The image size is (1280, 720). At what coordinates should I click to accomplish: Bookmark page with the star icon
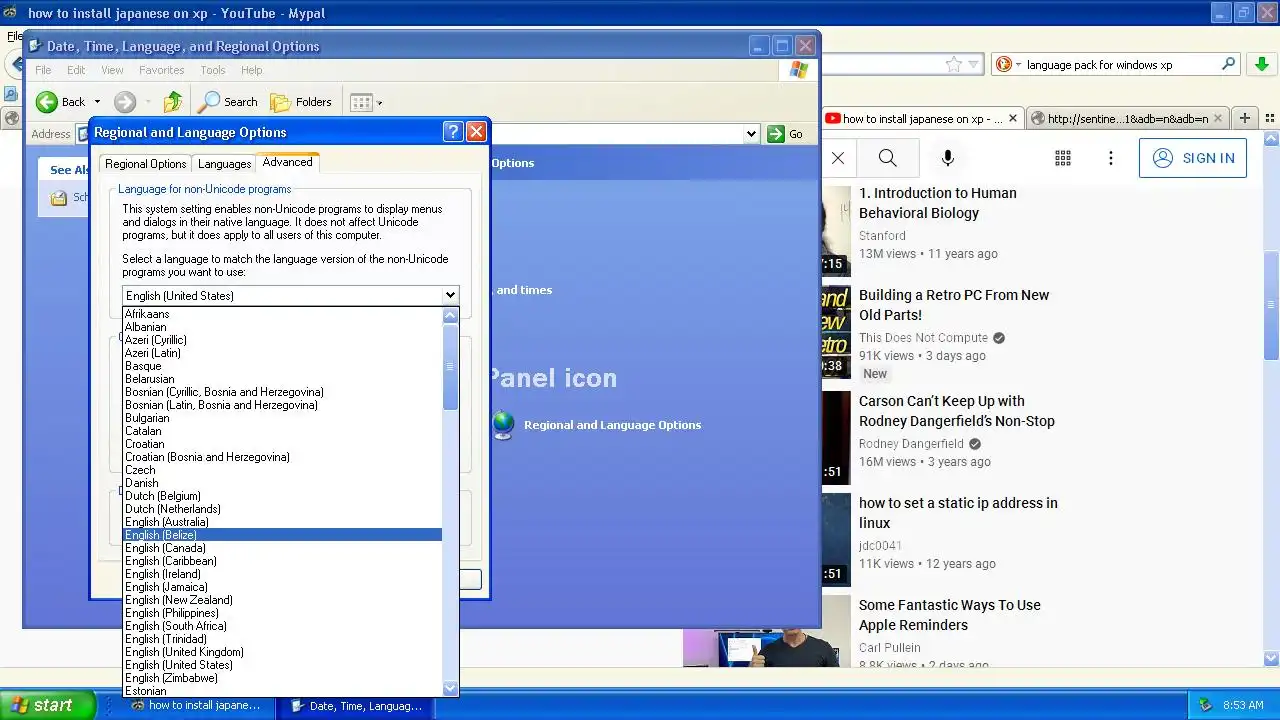pyautogui.click(x=954, y=64)
